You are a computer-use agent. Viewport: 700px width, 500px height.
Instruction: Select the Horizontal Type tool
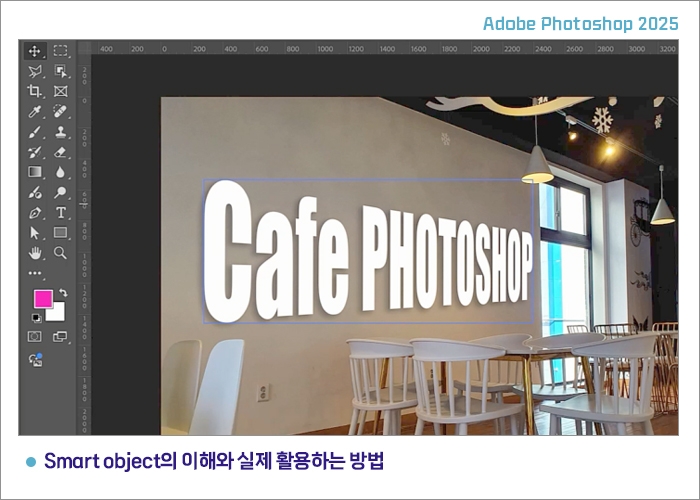[x=60, y=212]
